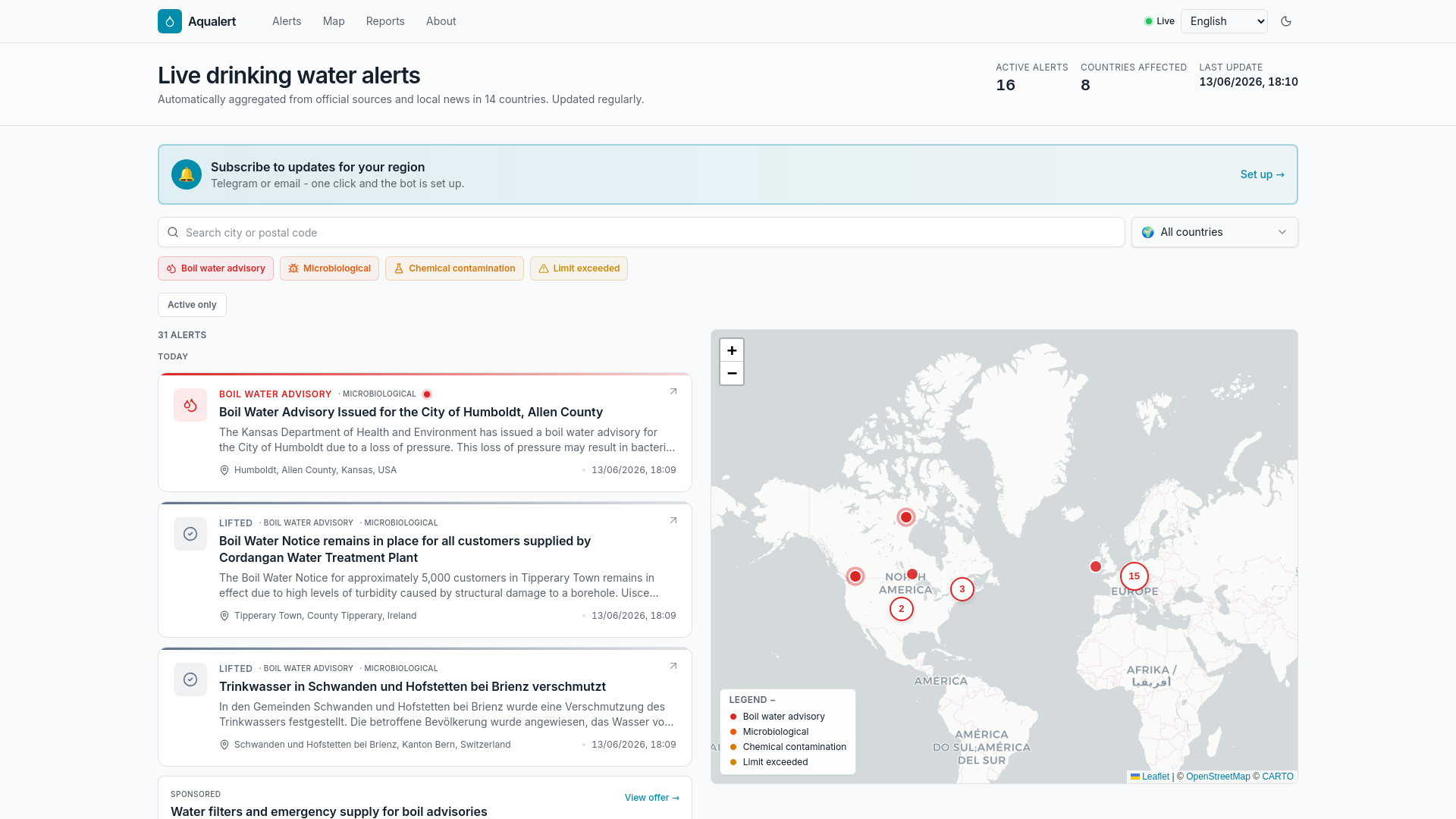Click location pin icon beside Humboldt, Allen County
1456x819 pixels.
coord(224,470)
